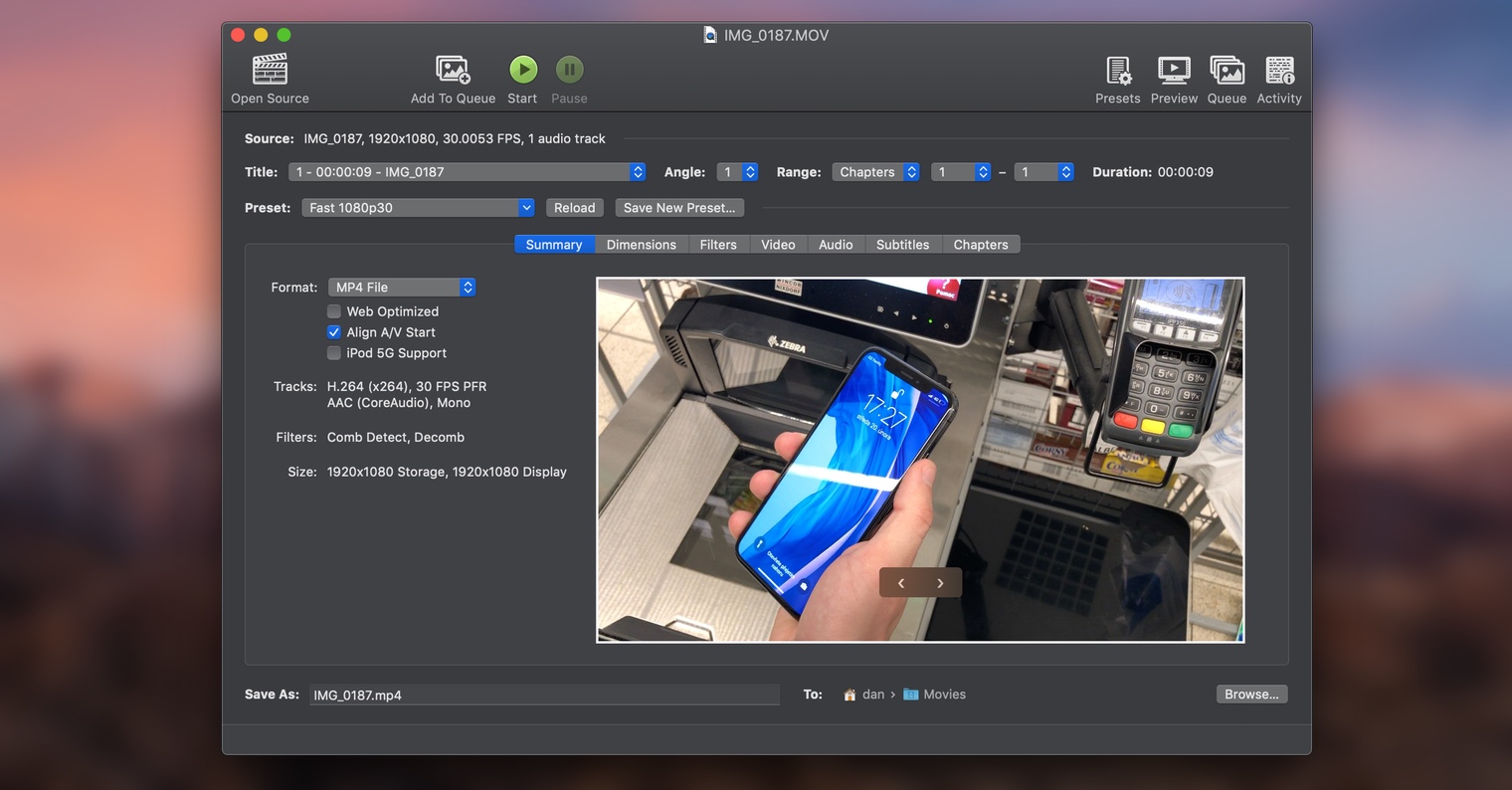
Task: Enable the Web Optimized checkbox
Action: click(x=334, y=311)
